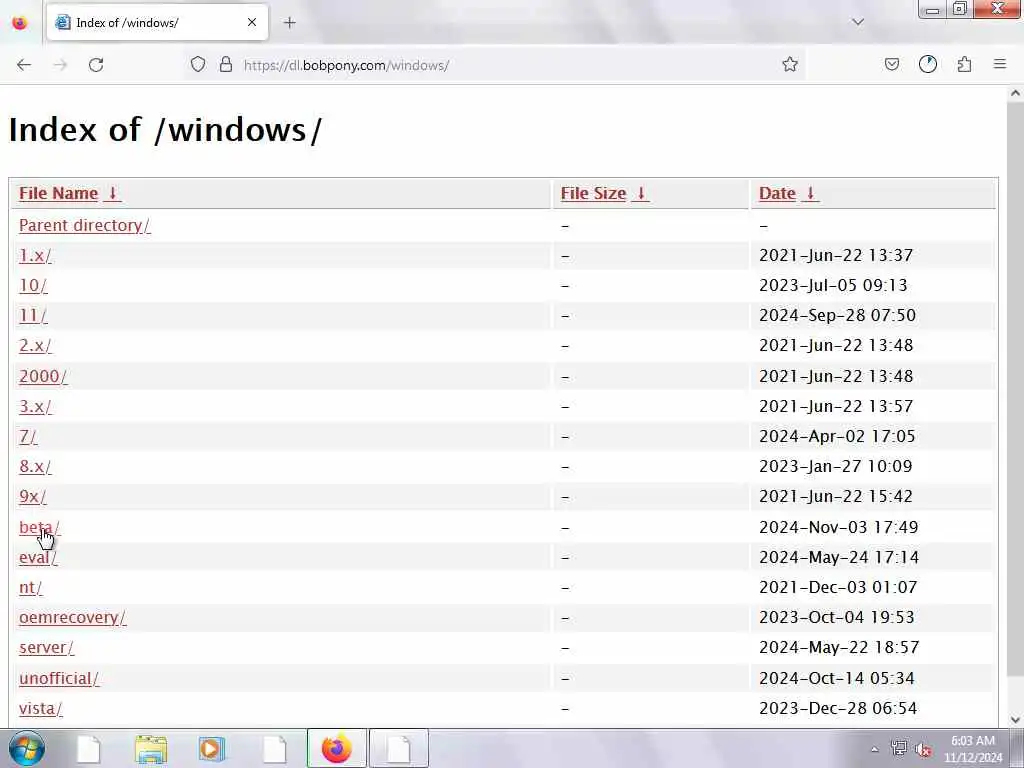Open a new tab with the plus button
This screenshot has width=1024, height=768.
point(290,23)
